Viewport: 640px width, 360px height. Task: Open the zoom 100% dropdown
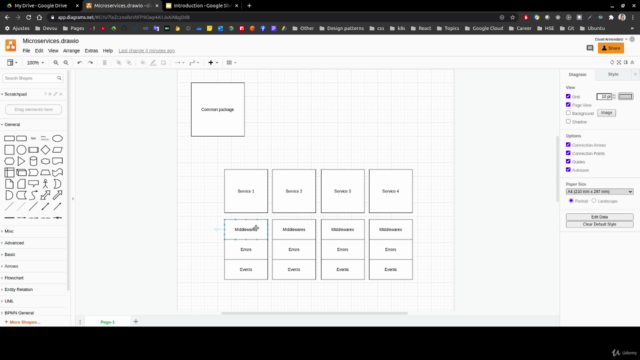(35, 62)
